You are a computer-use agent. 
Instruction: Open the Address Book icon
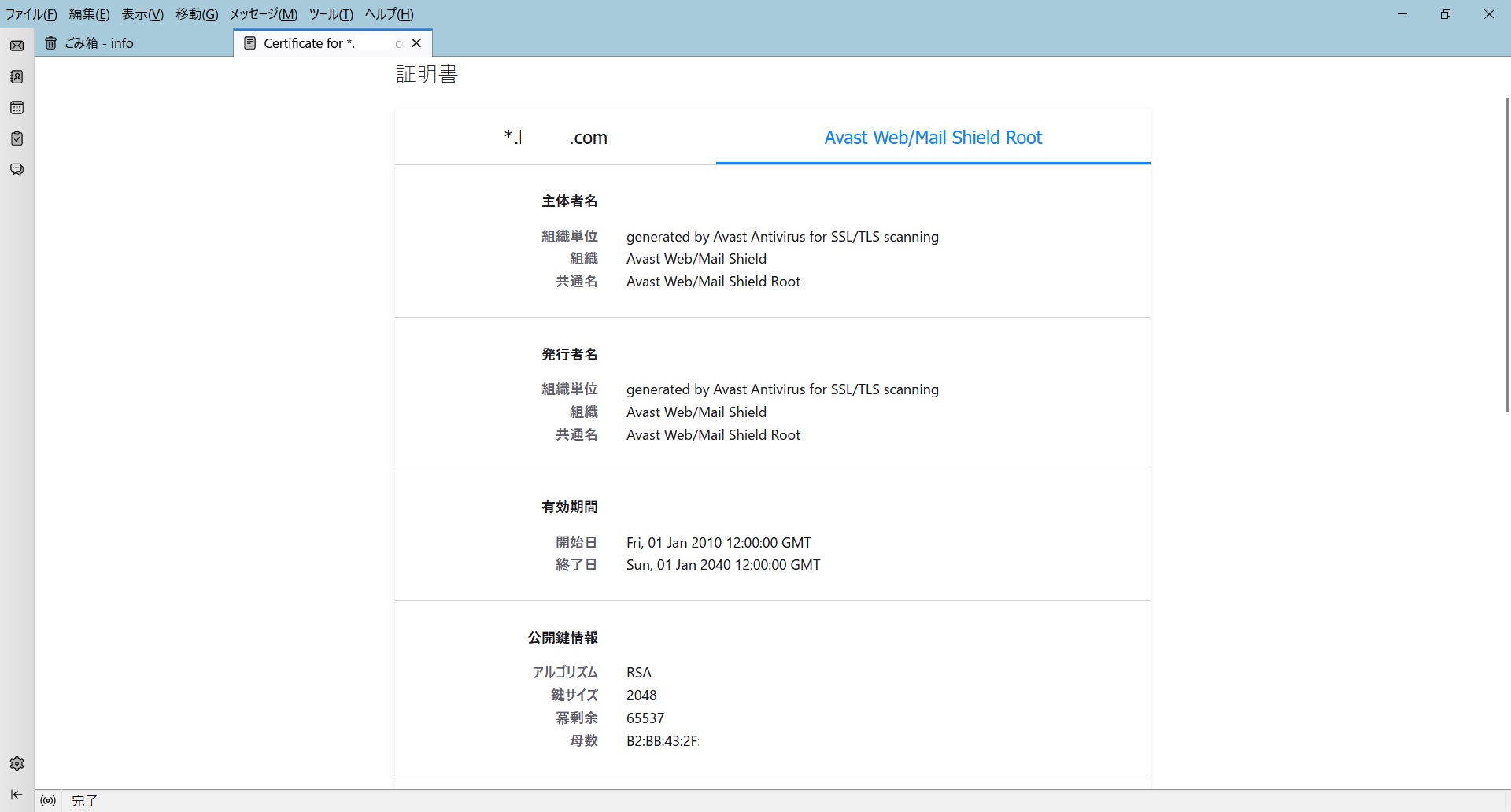[17, 76]
